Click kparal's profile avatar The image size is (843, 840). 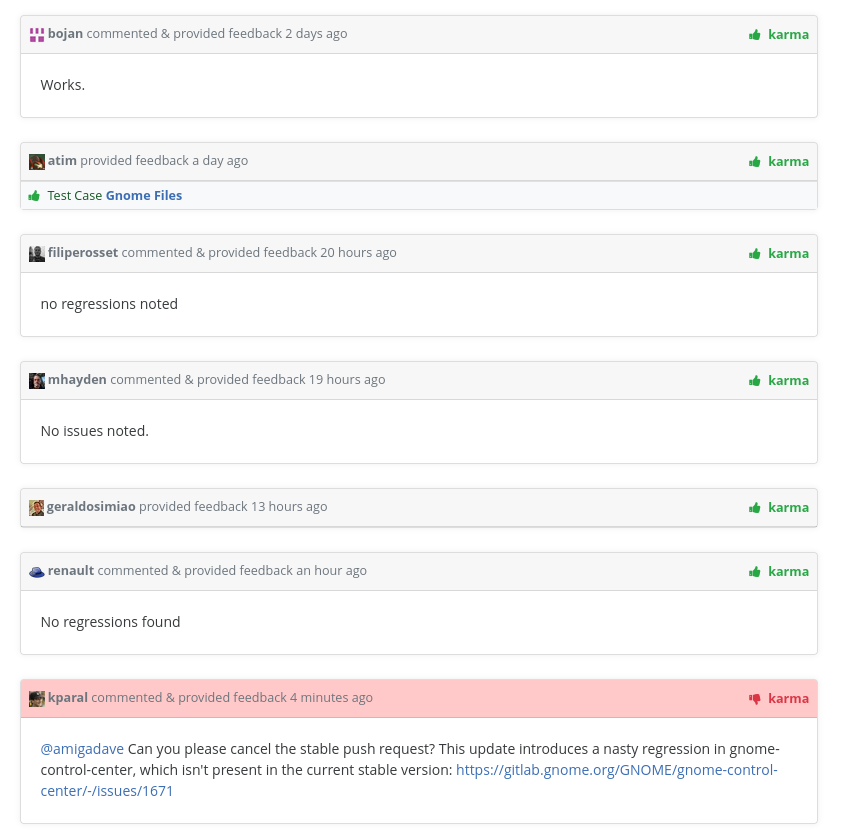(x=36, y=698)
